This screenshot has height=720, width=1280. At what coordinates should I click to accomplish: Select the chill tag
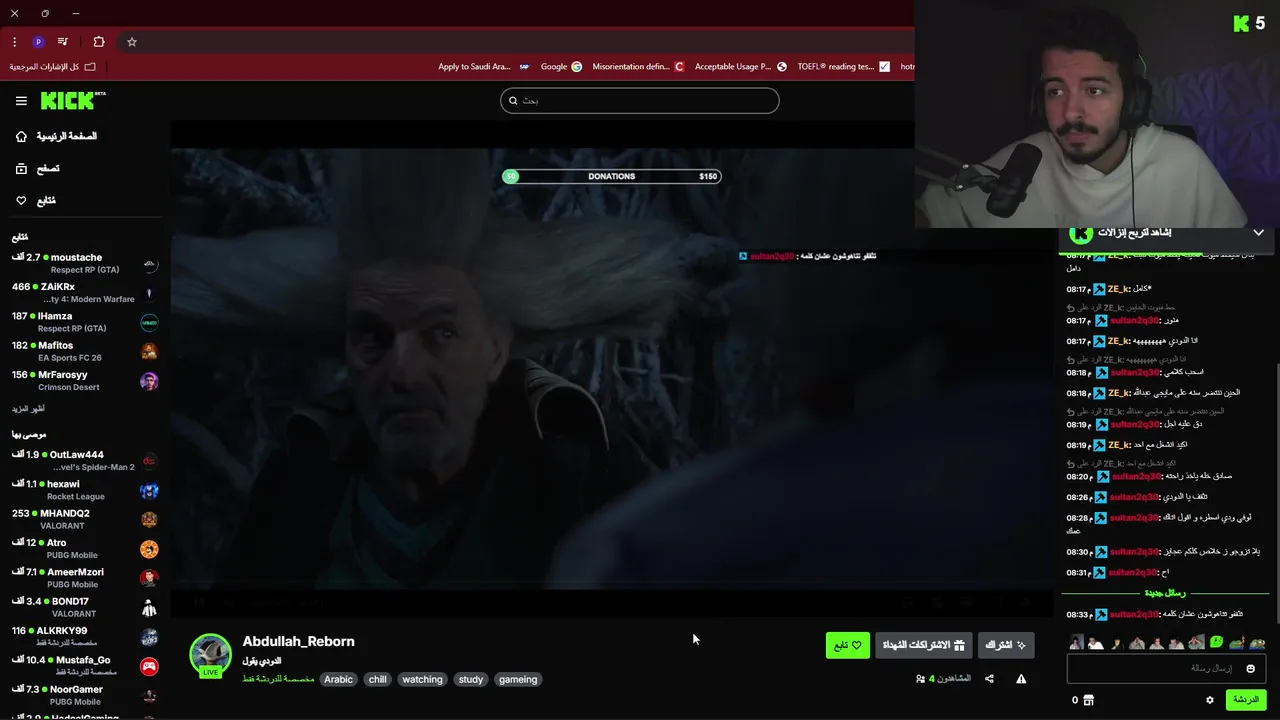[x=377, y=679]
